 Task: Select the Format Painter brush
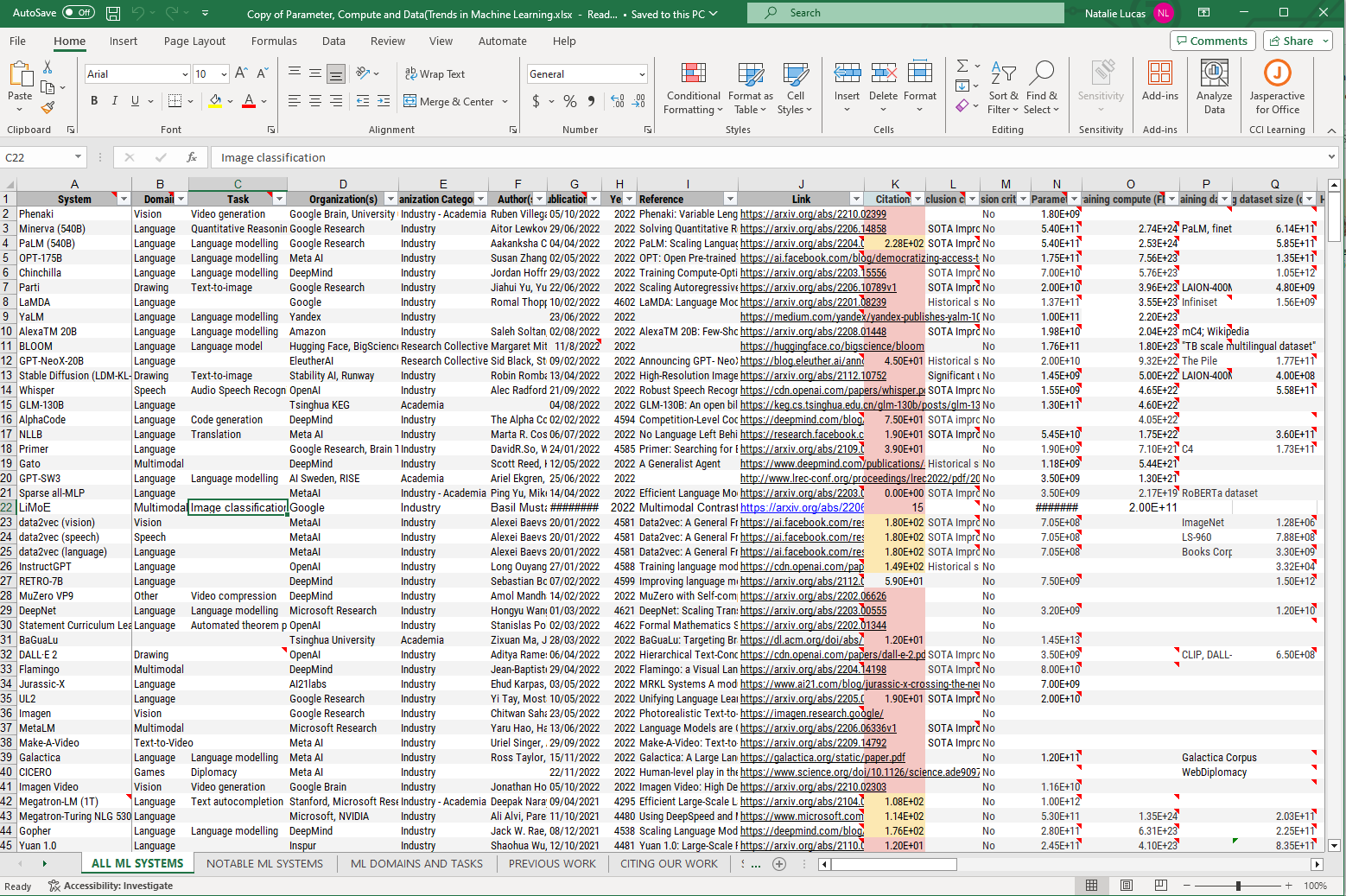click(48, 108)
